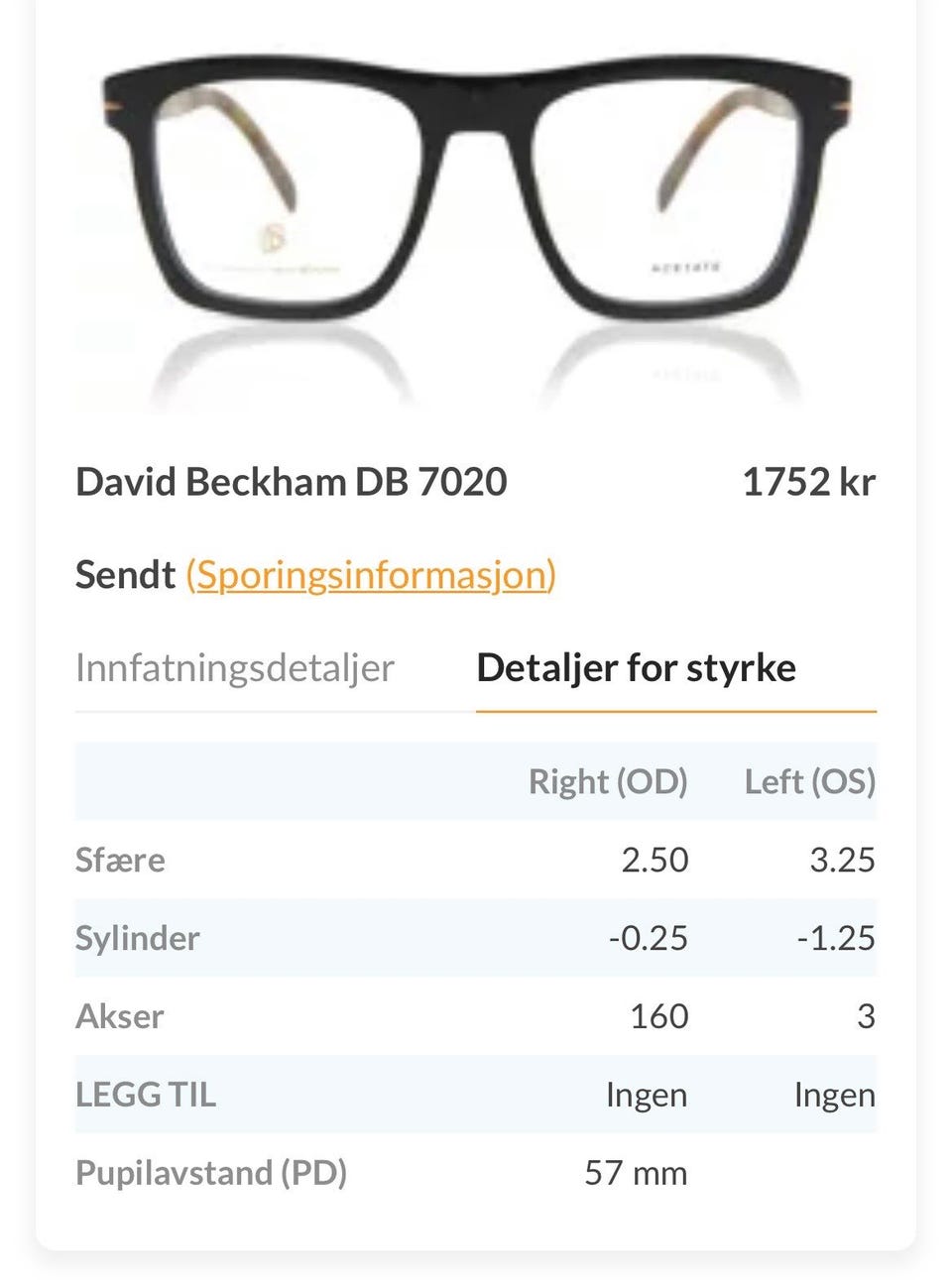952x1280 pixels.
Task: Click the right eye cylinder value -0.25
Action: pos(649,938)
